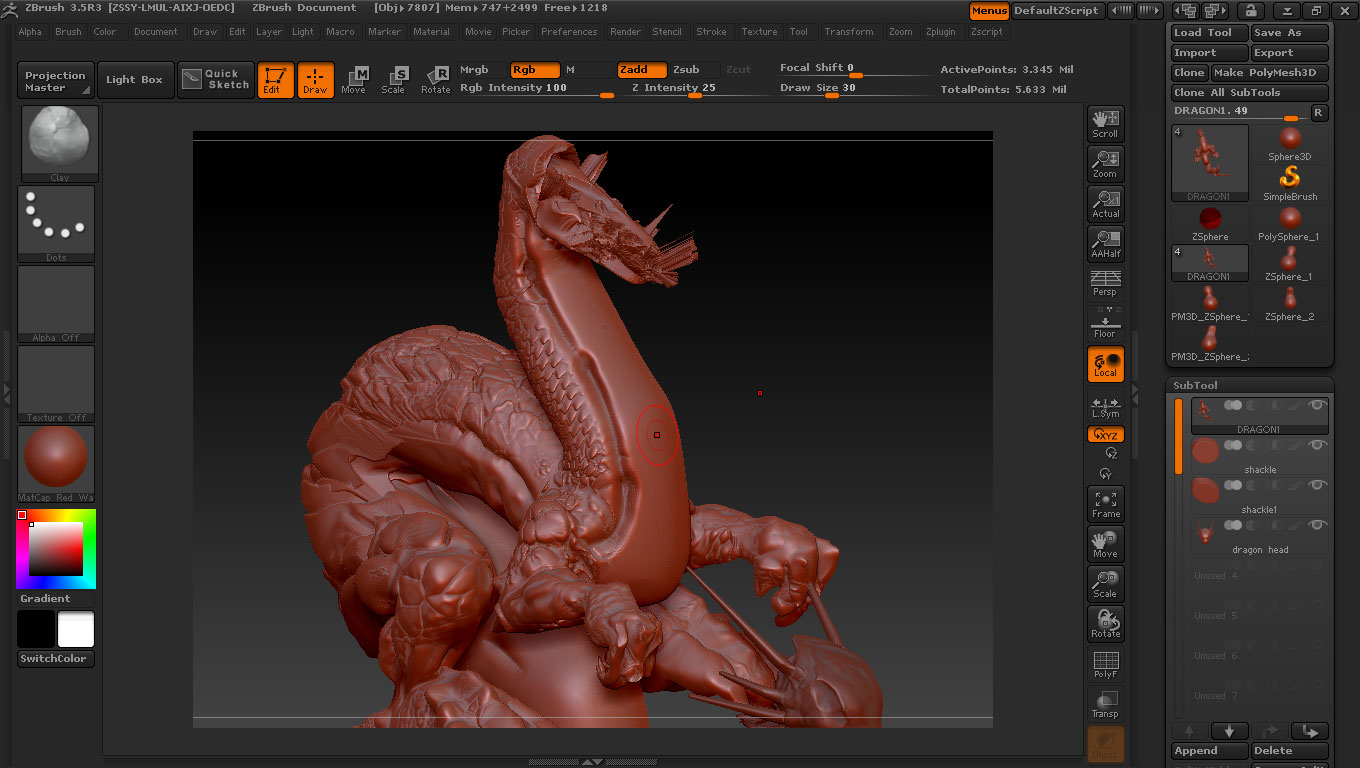Image resolution: width=1360 pixels, height=768 pixels.
Task: Select the Move transform icon in top toolbar
Action: point(353,80)
